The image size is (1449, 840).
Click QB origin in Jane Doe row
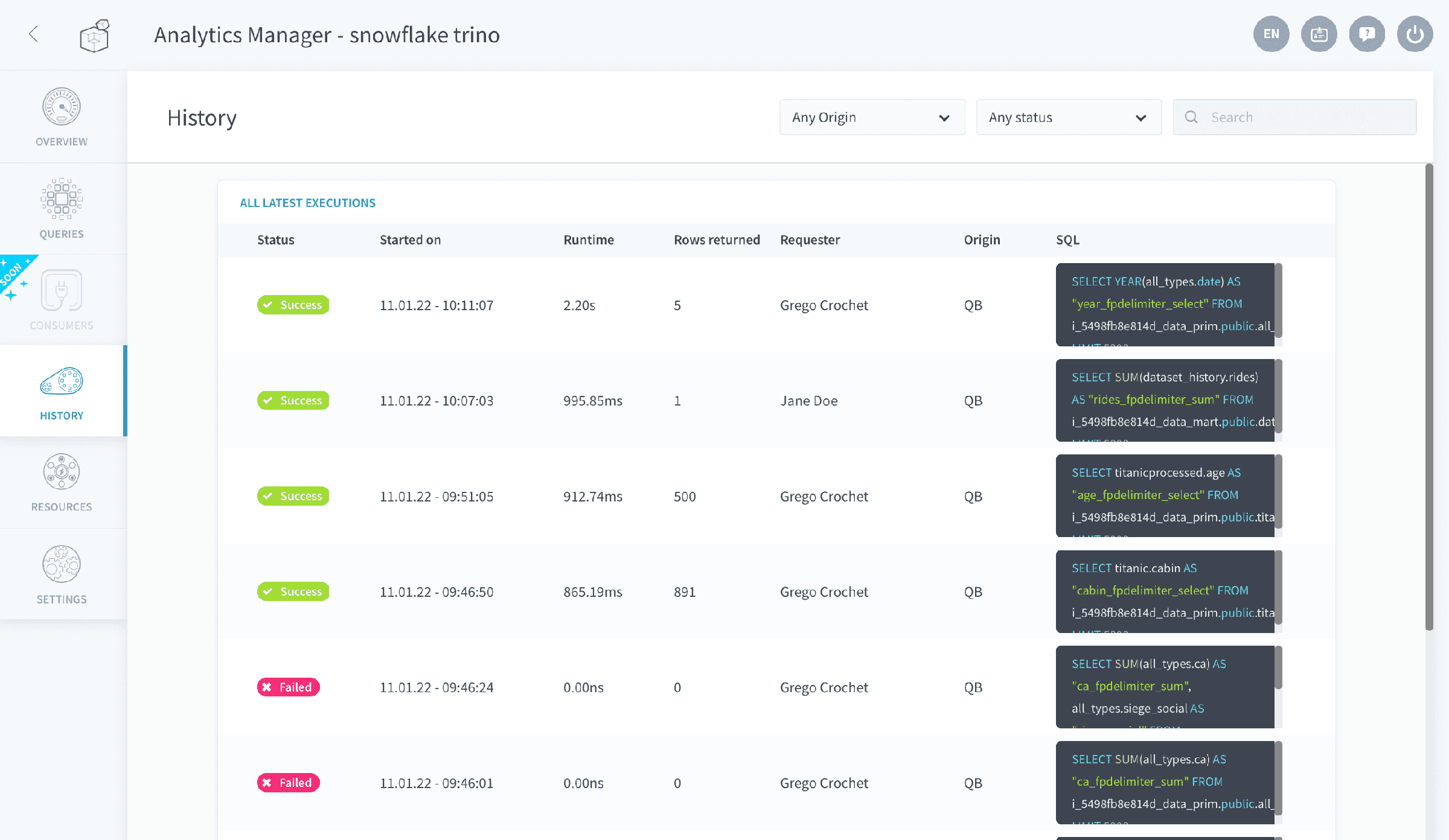point(973,401)
